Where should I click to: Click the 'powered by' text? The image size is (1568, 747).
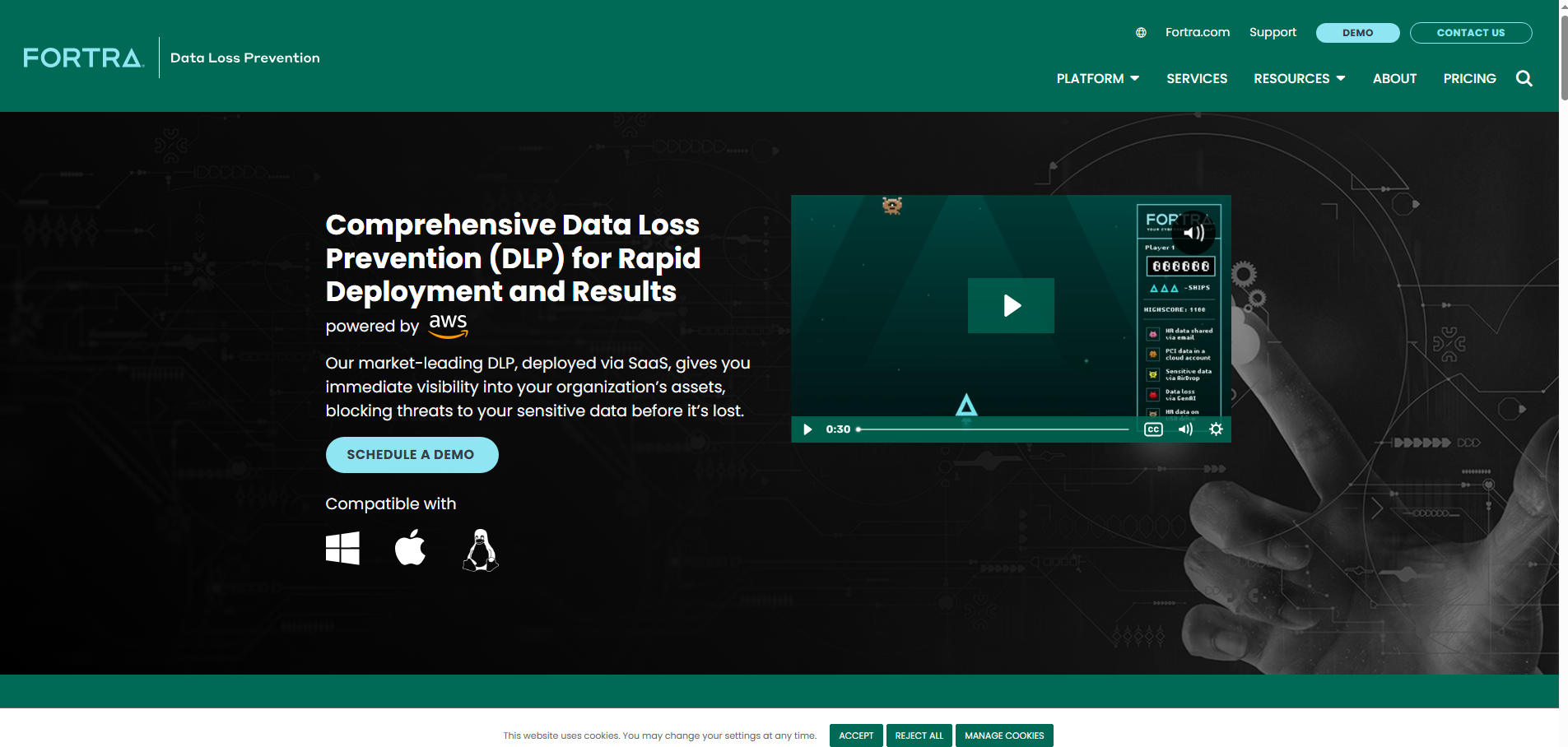click(372, 327)
